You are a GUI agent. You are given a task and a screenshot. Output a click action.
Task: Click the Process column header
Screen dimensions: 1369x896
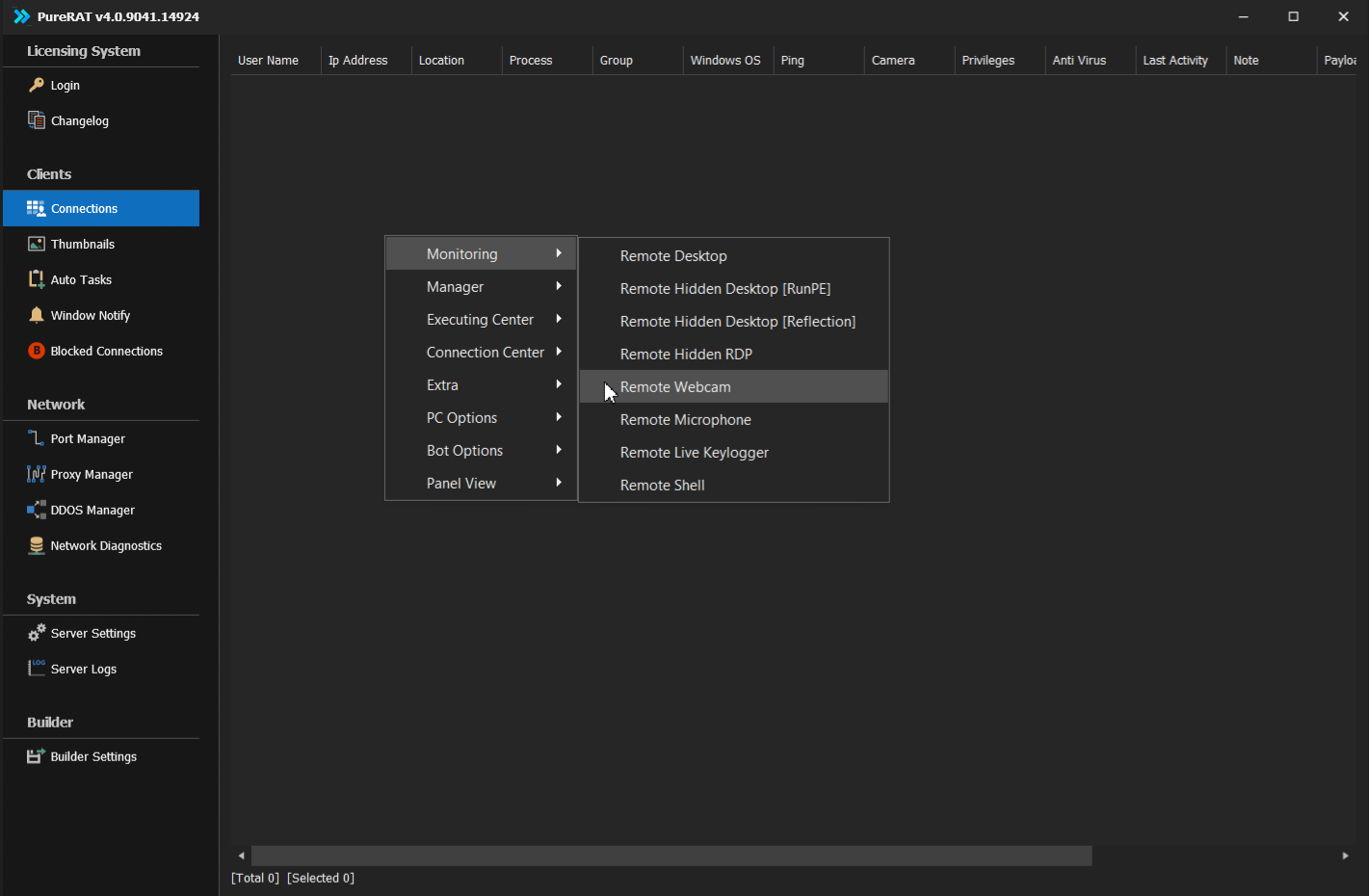(547, 60)
